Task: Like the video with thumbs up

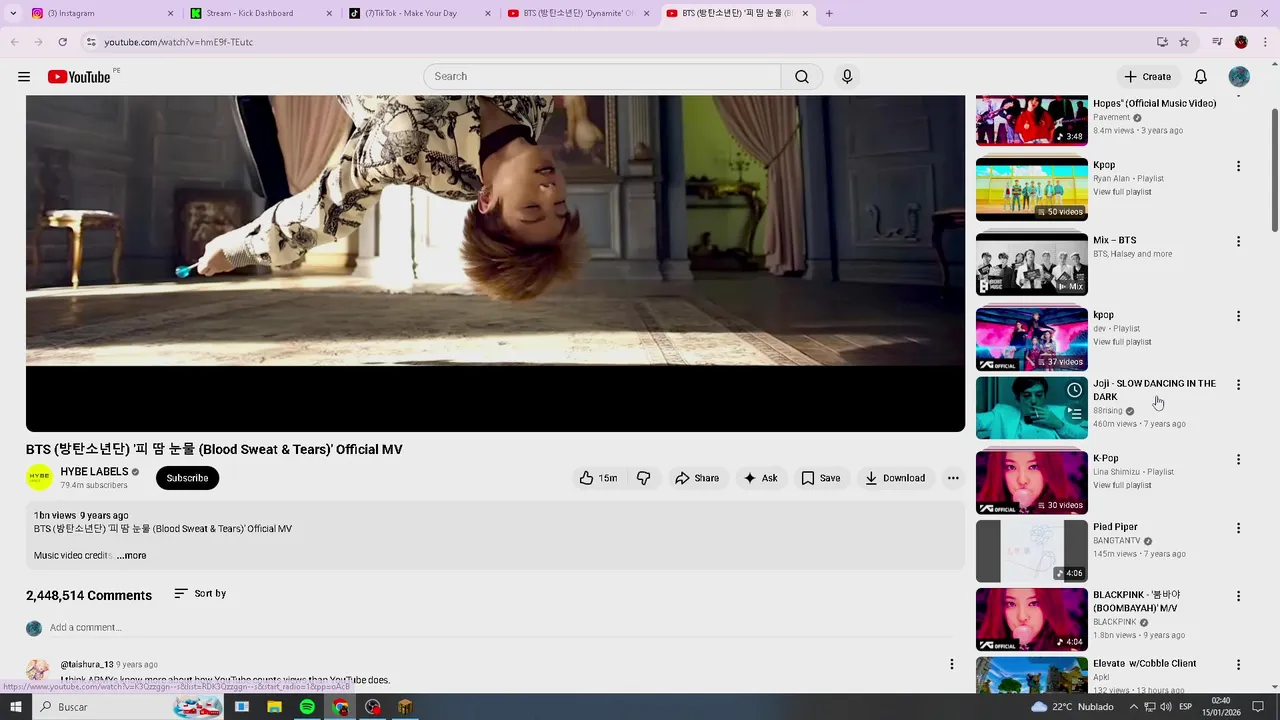Action: 598,478
